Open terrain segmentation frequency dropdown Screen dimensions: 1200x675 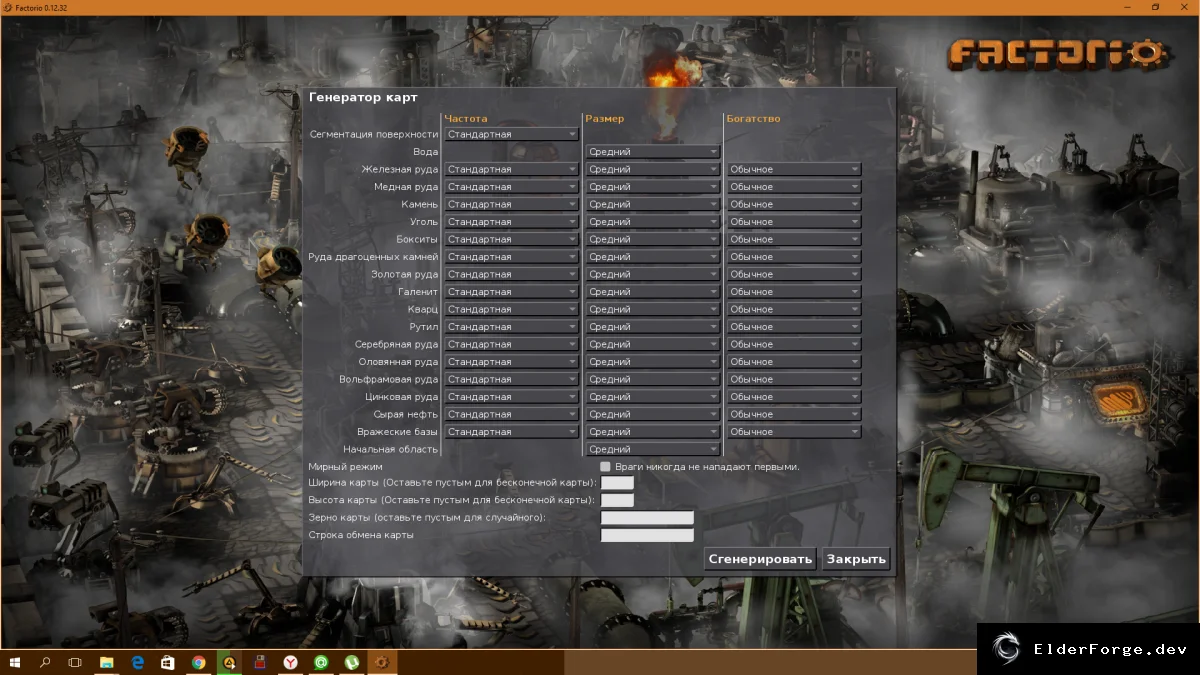coord(512,134)
